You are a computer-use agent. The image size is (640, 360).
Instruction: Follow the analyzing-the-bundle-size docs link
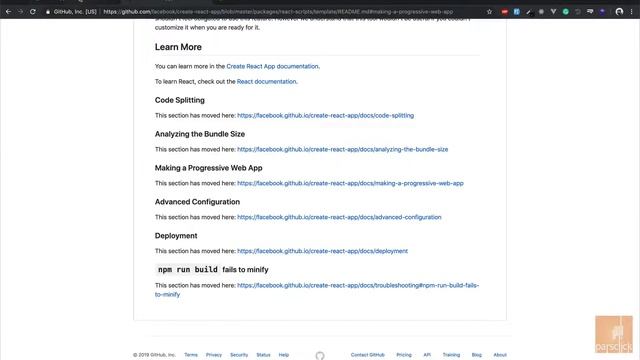pos(342,149)
